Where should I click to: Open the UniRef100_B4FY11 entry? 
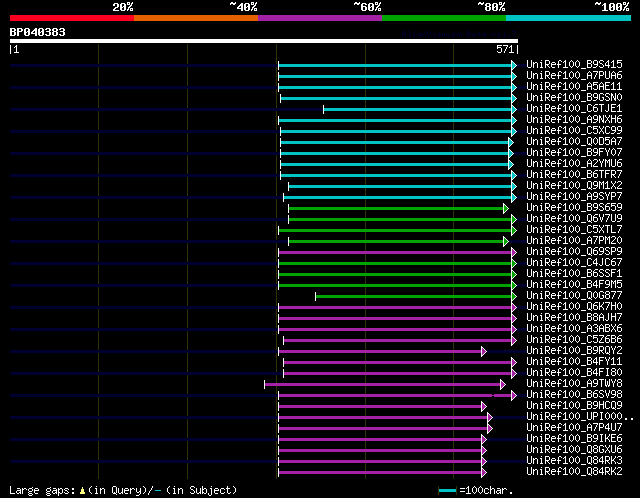pos(574,362)
